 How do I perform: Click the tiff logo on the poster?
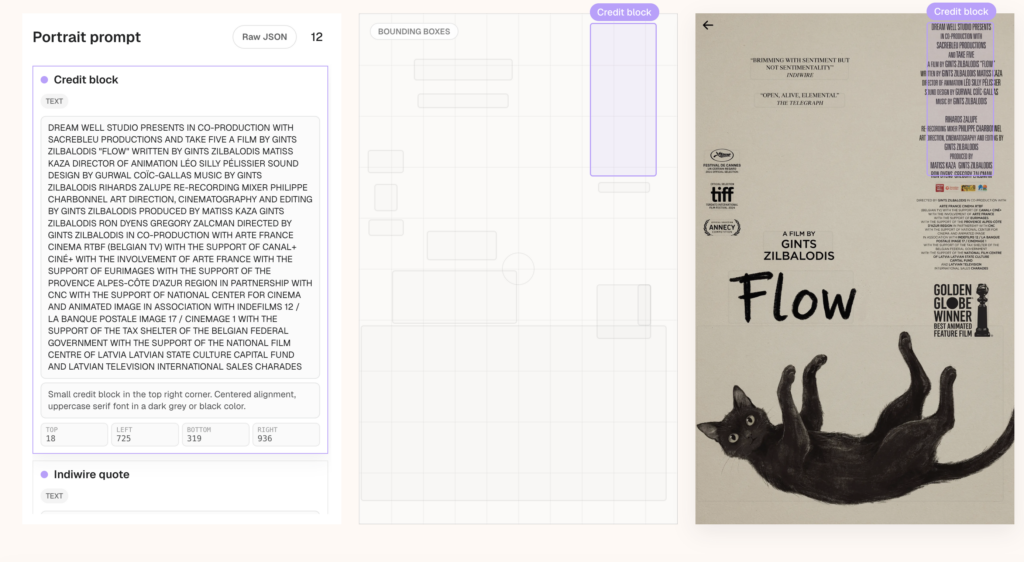[722, 195]
